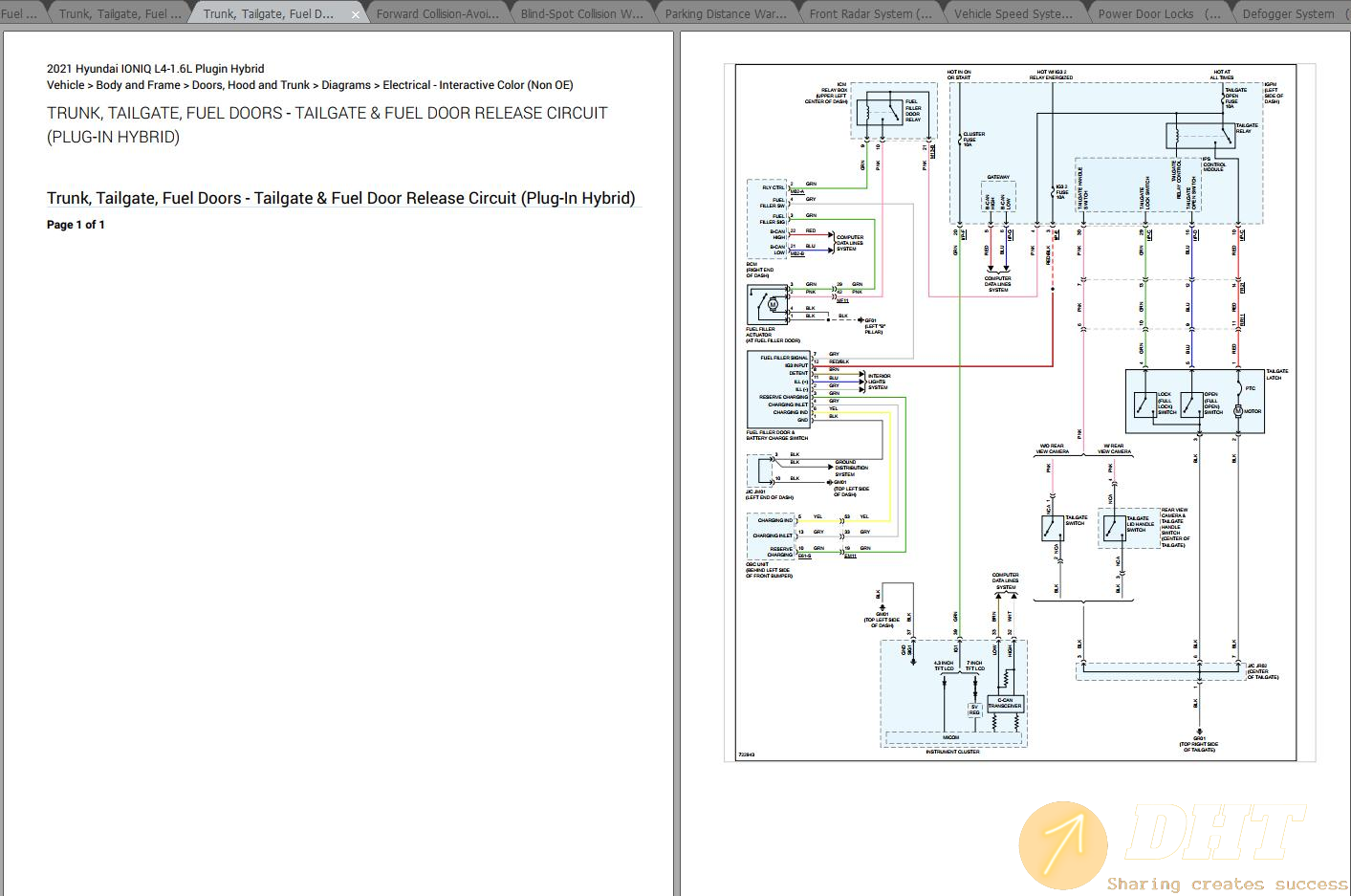Click the 'Page 1 of 1' label
The height and width of the screenshot is (896, 1351).
[76, 225]
